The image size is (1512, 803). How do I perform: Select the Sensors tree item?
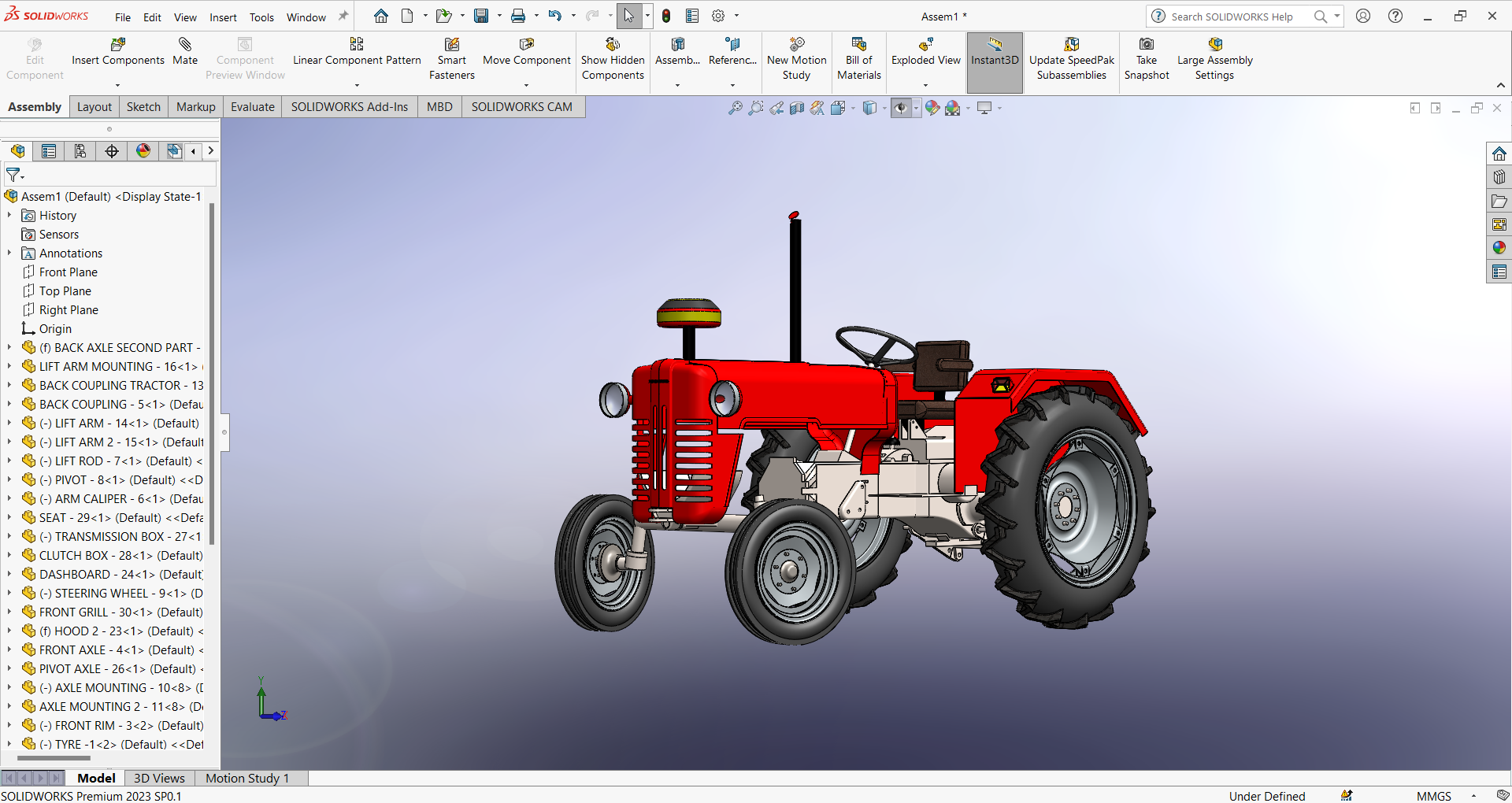click(59, 234)
